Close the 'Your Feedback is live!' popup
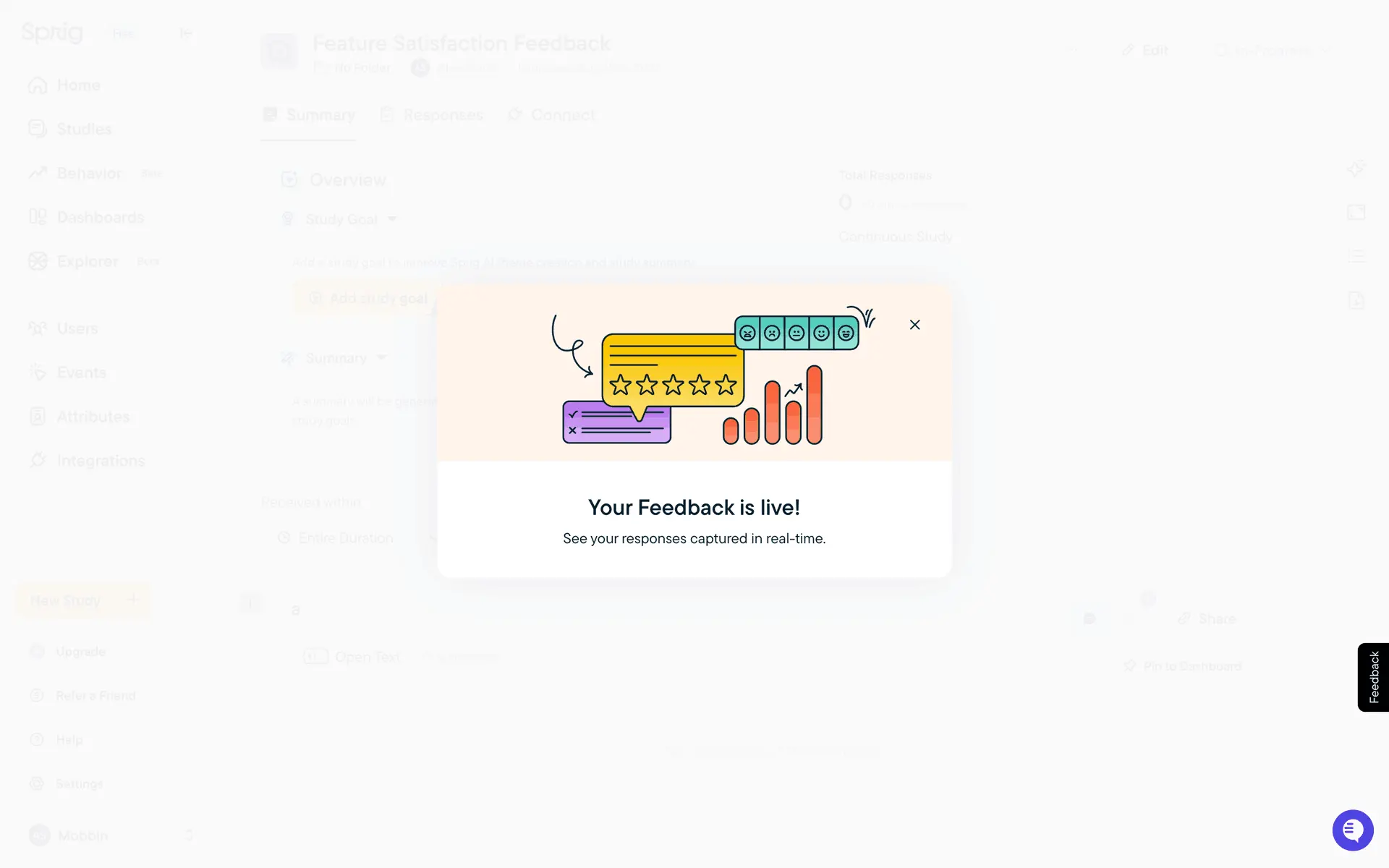Screen dimensions: 1389x868 tap(914, 325)
